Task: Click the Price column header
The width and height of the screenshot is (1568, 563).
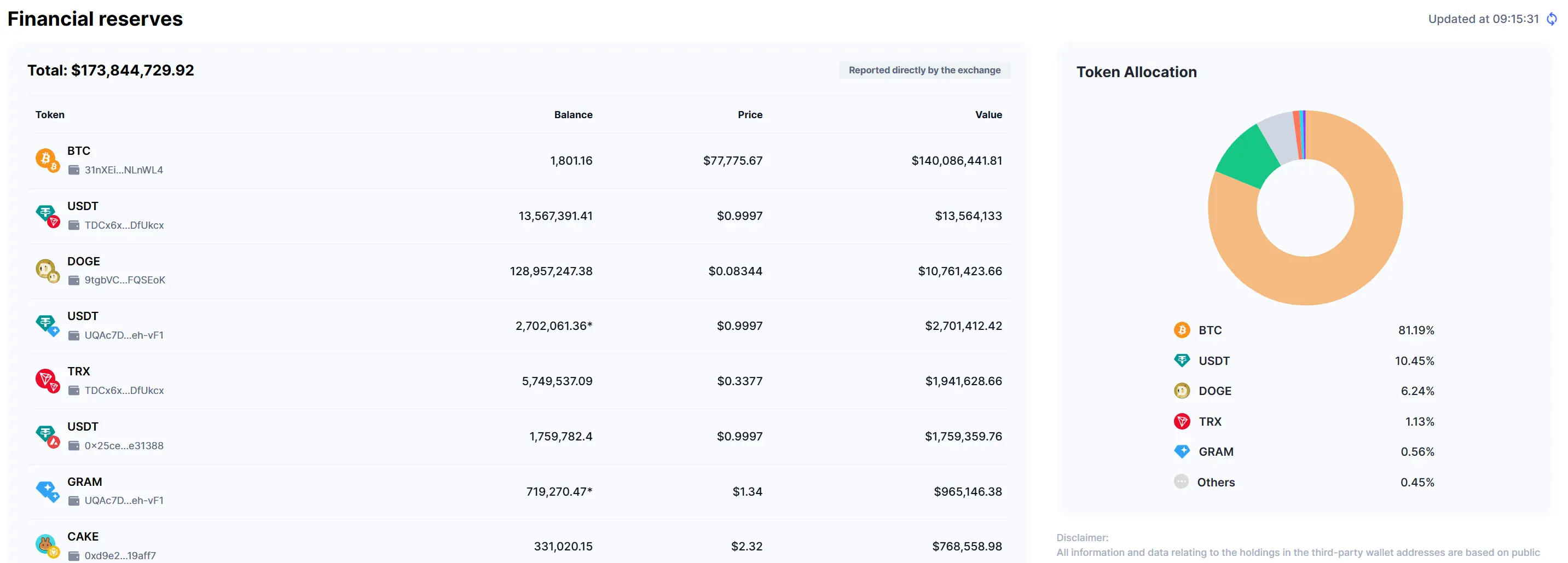Action: click(x=749, y=114)
